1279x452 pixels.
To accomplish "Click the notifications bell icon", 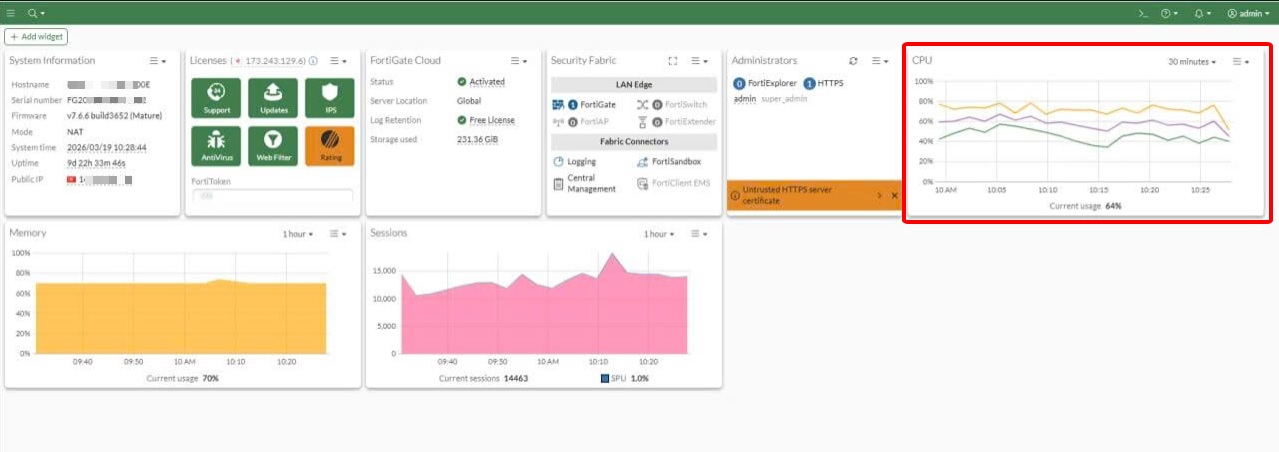I will (1201, 13).
